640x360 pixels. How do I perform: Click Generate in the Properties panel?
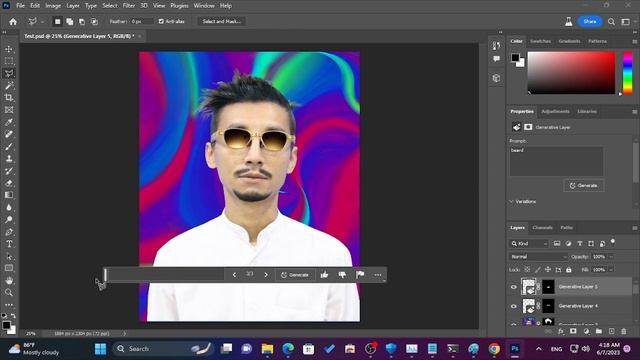click(584, 186)
